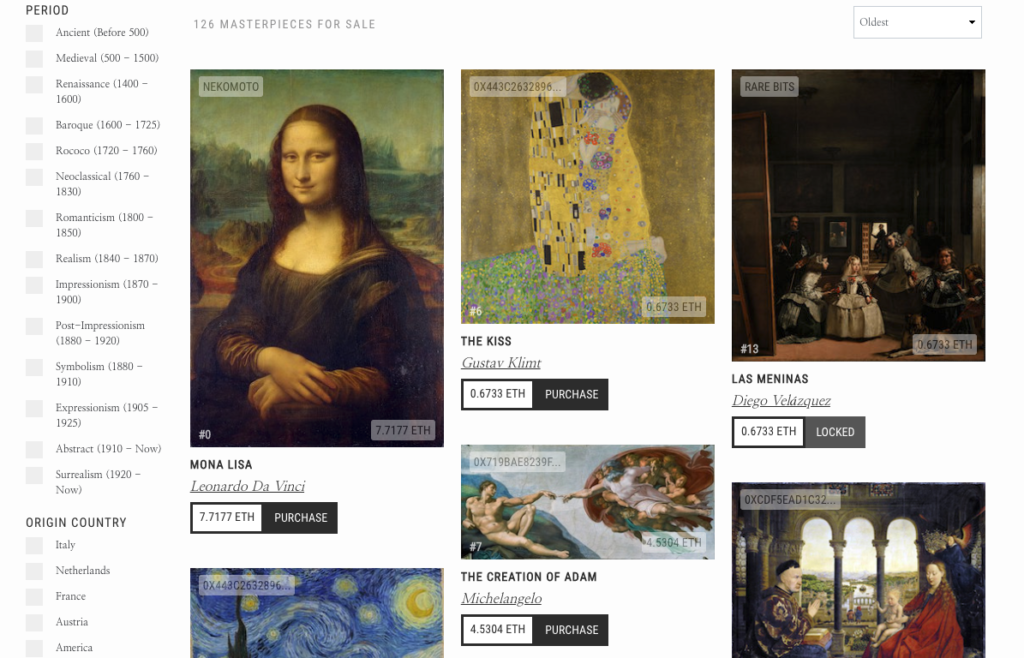Screen dimensions: 1024x658
Task: Visit the Michelangelo artist link
Action: click(502, 599)
